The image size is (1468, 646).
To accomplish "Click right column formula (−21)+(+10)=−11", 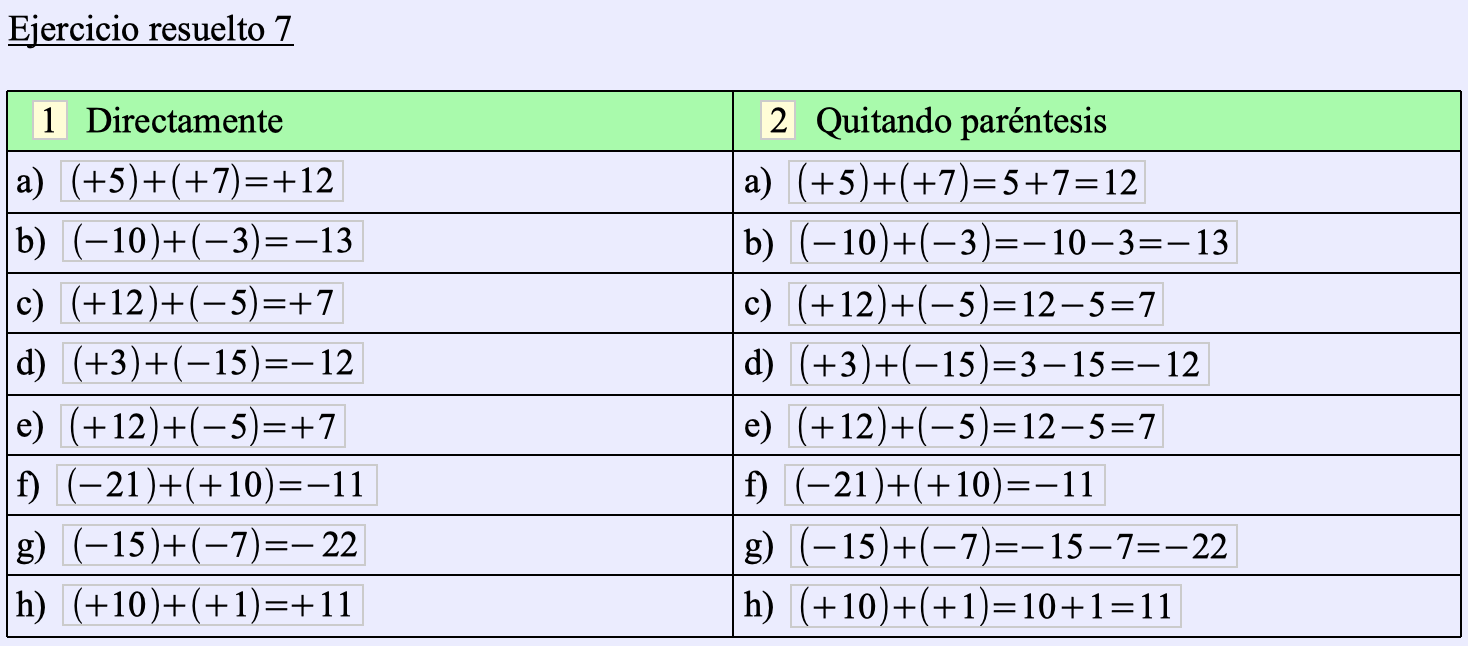I will click(945, 486).
